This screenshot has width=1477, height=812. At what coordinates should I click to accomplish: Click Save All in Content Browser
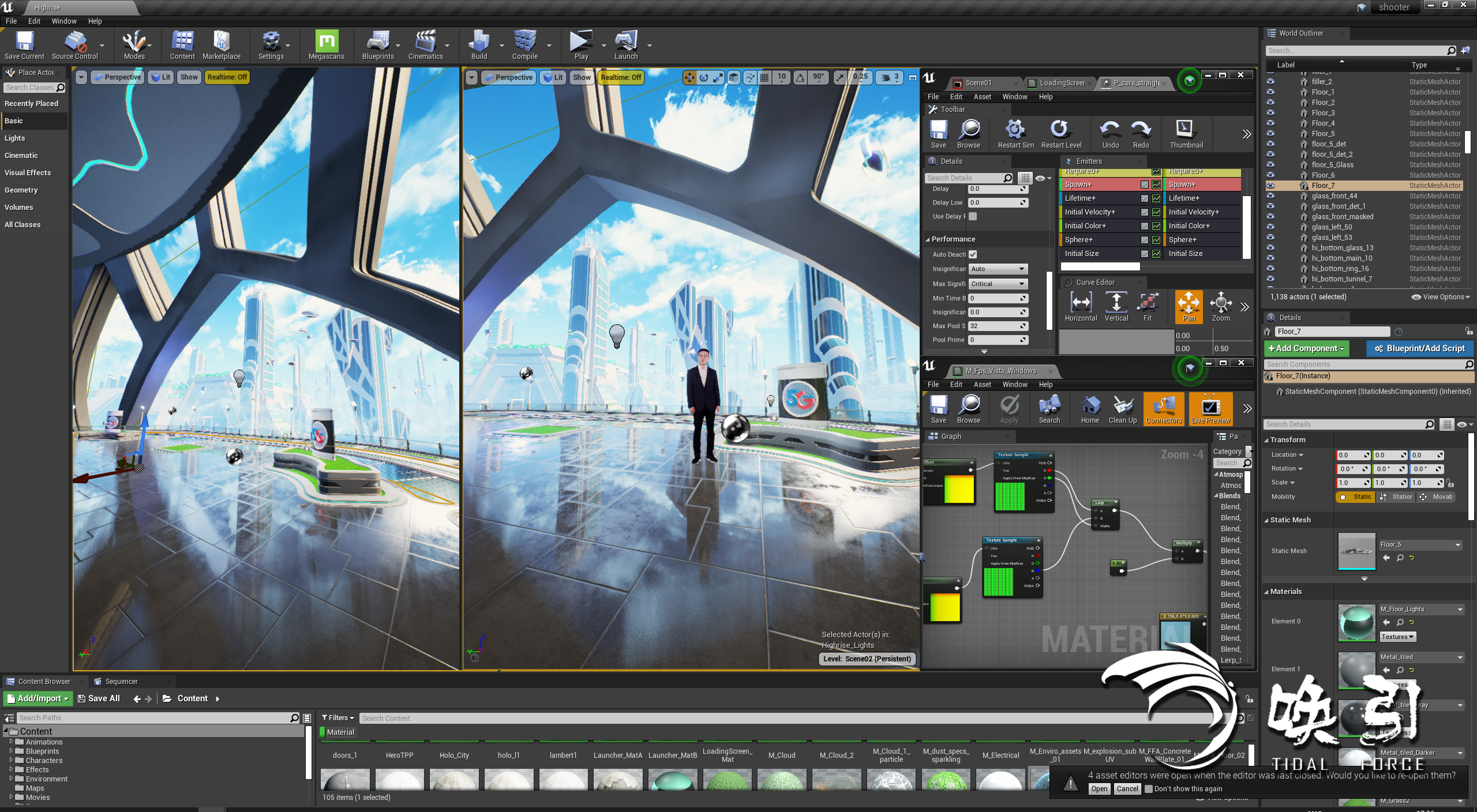pyautogui.click(x=99, y=698)
